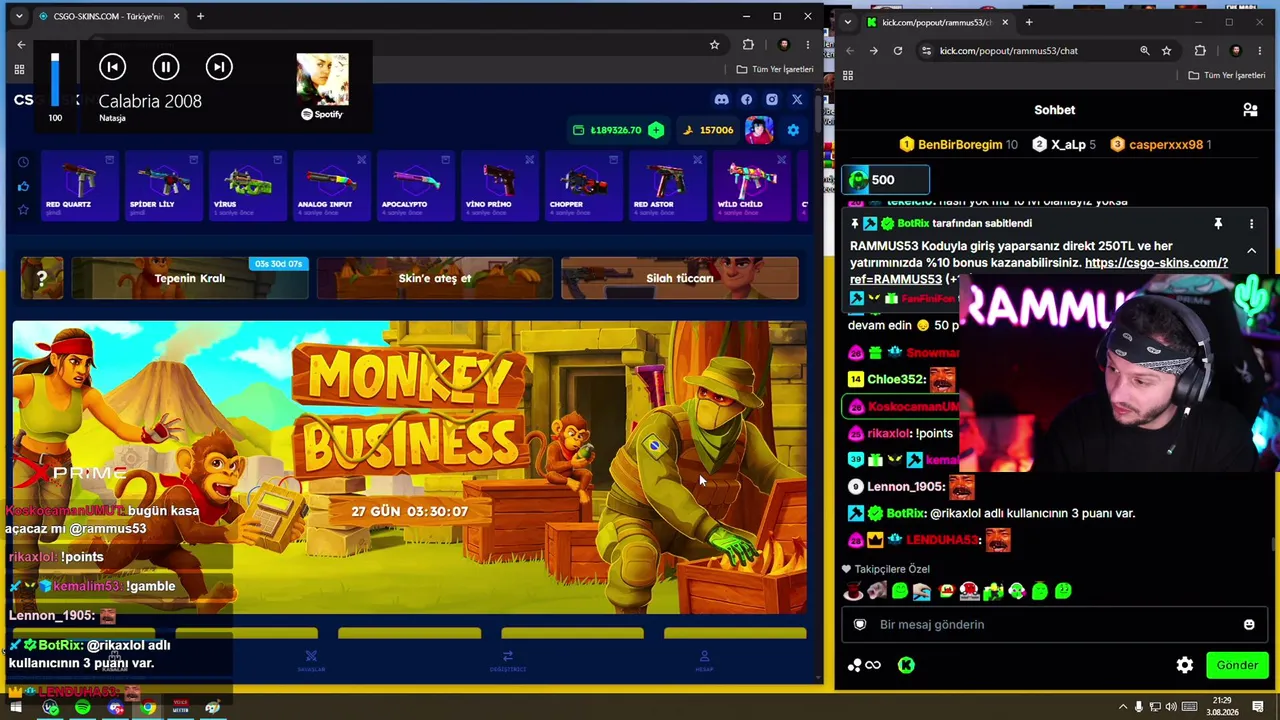Add balance with the green plus icon
Image resolution: width=1280 pixels, height=720 pixels.
[656, 130]
